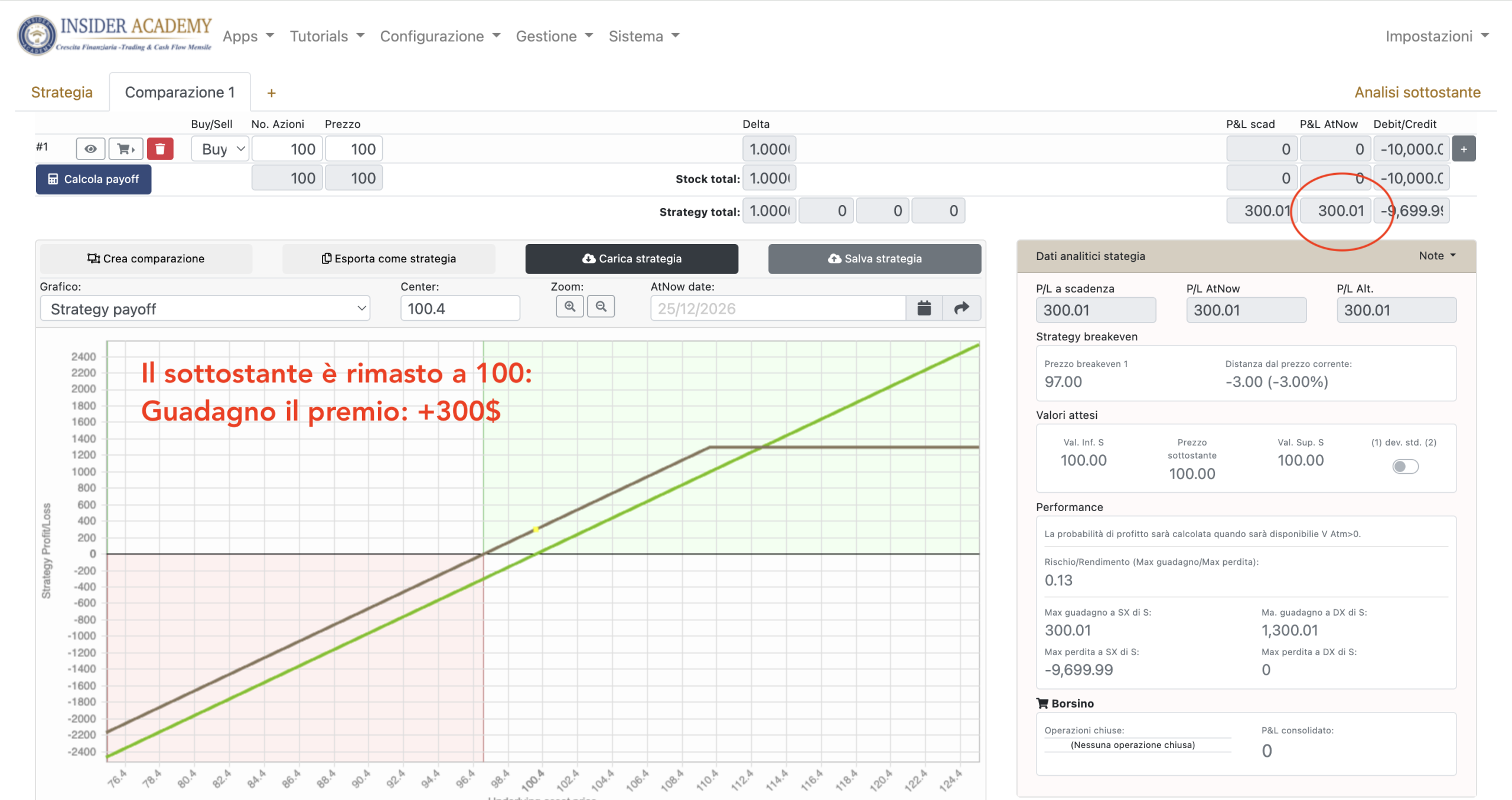
Task: Click the Insider Academy logo
Action: pos(115,35)
